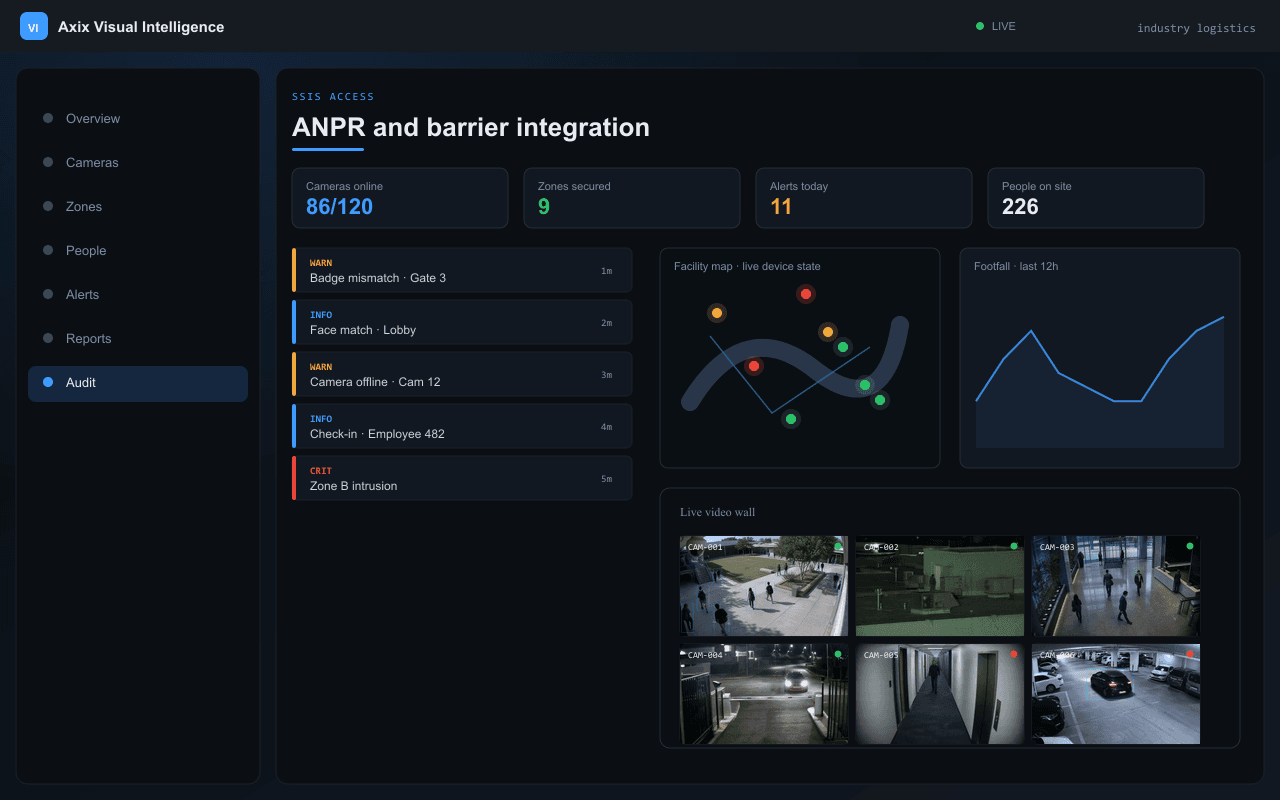Click the 'Live video wall' heading
This screenshot has height=800, width=1280.
point(718,512)
